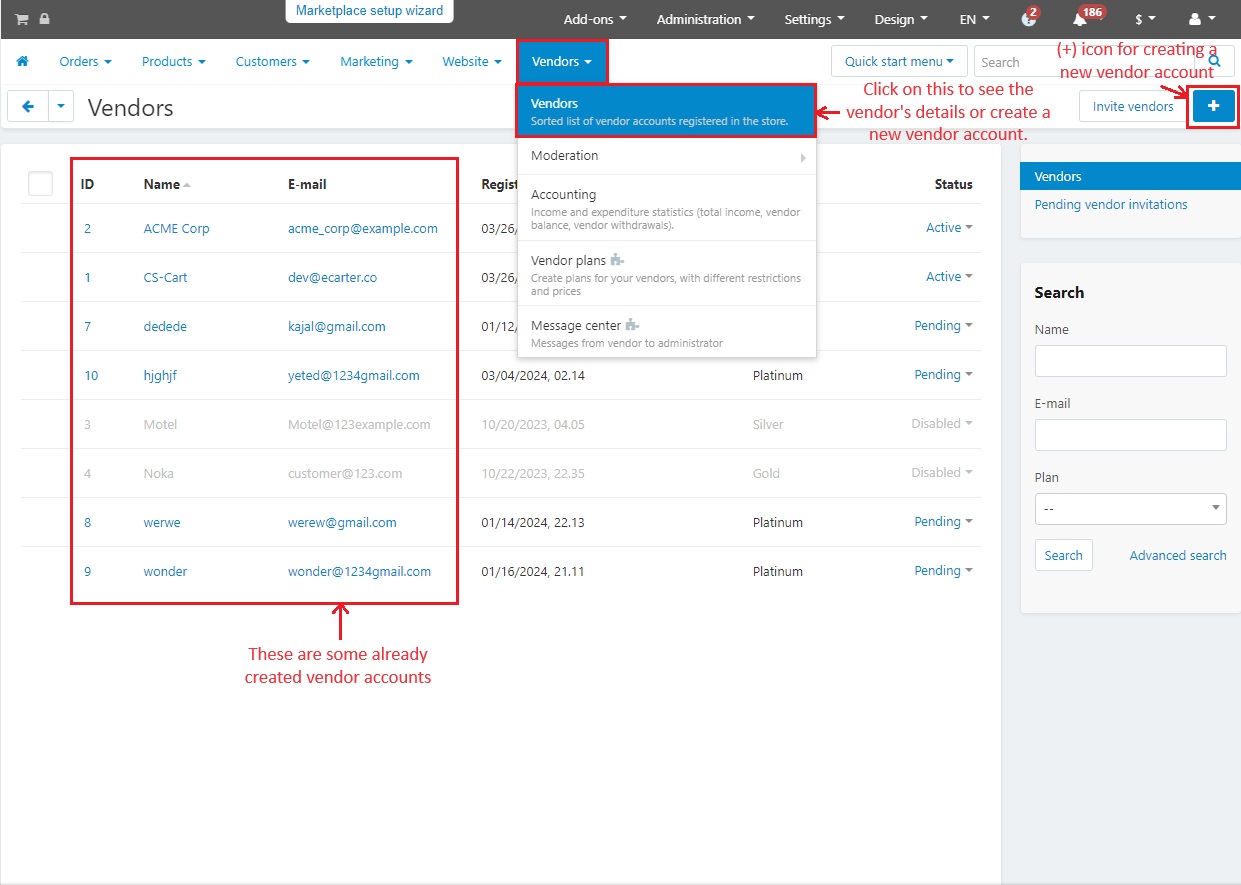Sort vendor list by Status column

pyautogui.click(x=953, y=184)
